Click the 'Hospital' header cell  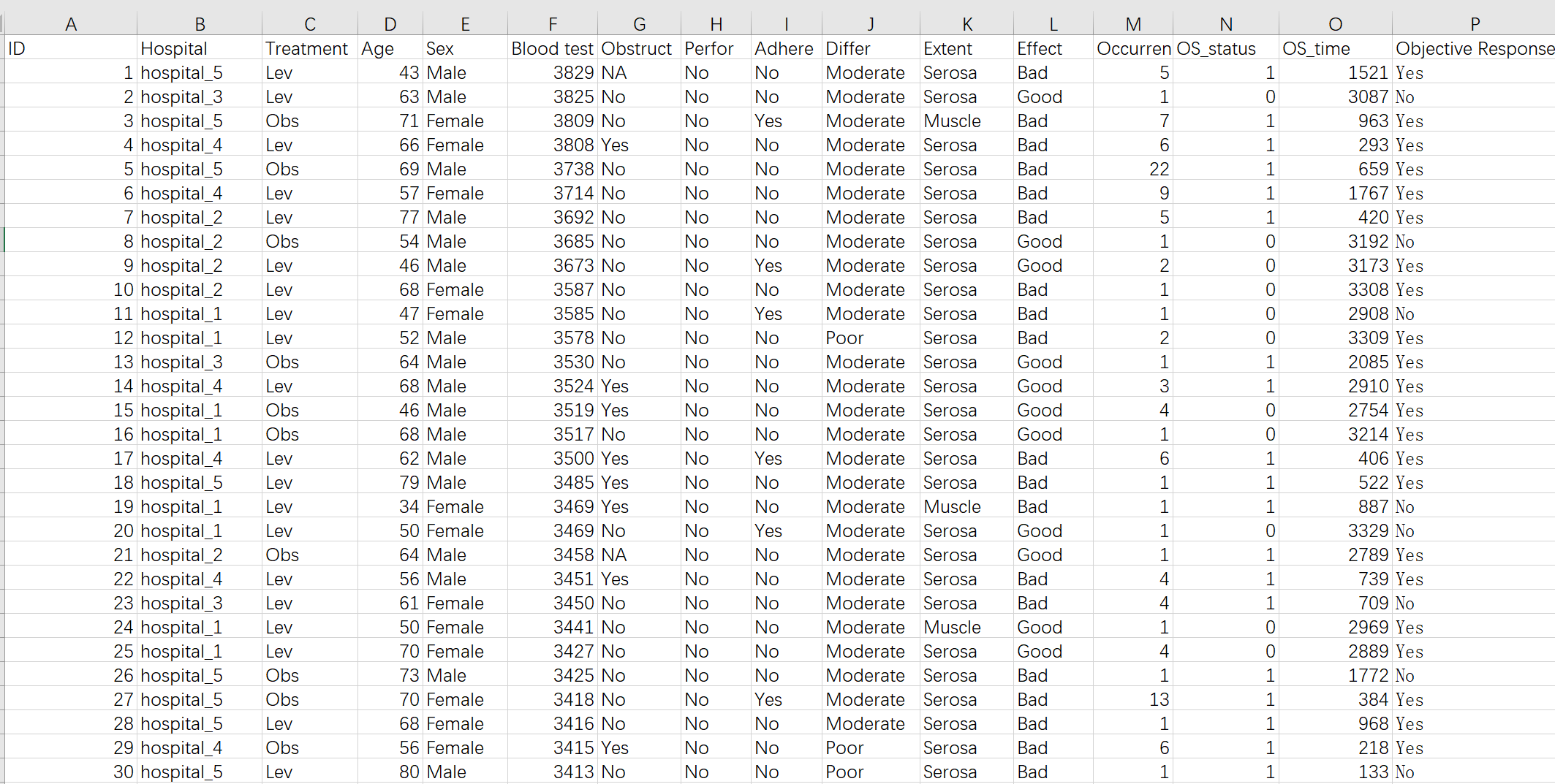(x=200, y=48)
